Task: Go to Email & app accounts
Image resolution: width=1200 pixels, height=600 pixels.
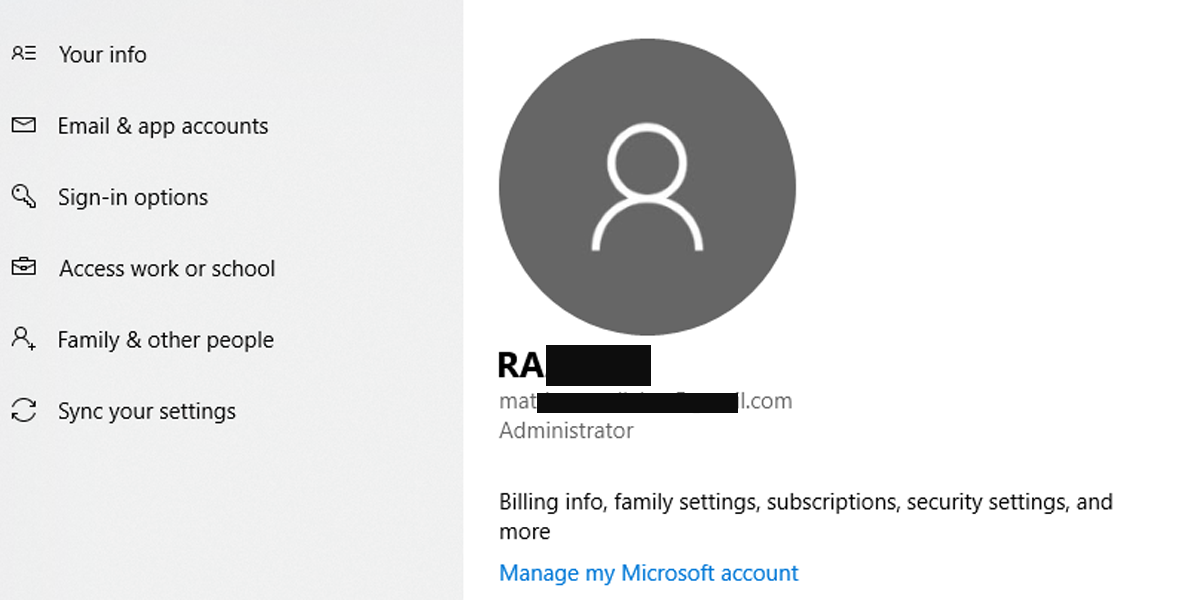Action: click(x=163, y=126)
